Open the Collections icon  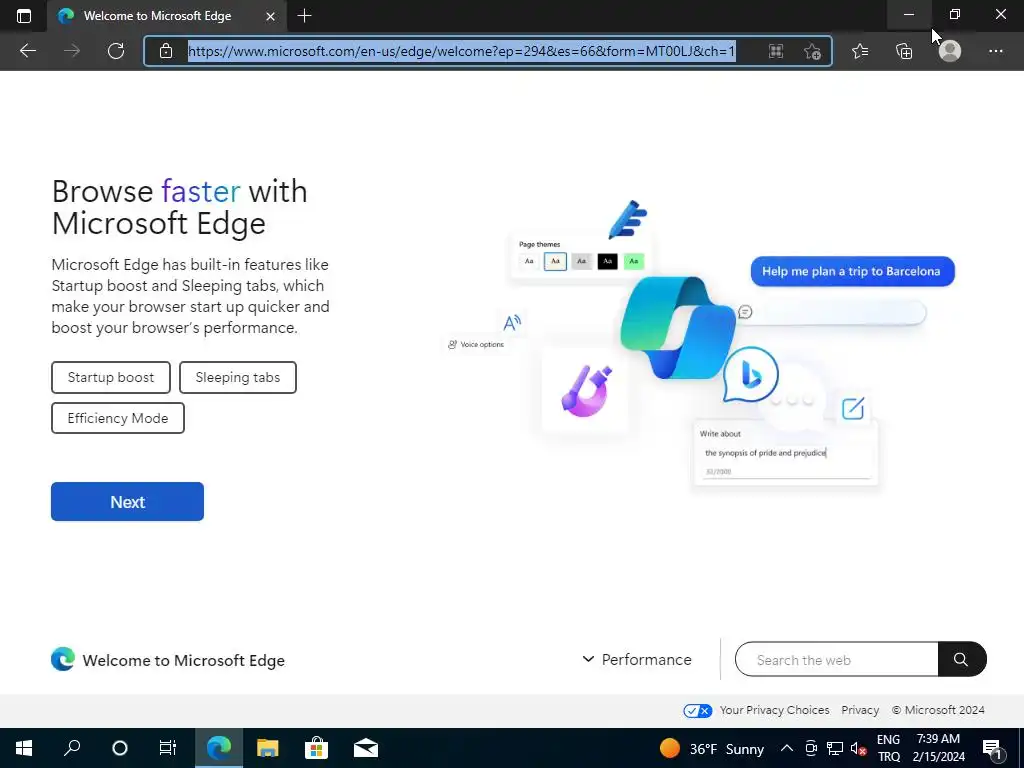pos(904,51)
